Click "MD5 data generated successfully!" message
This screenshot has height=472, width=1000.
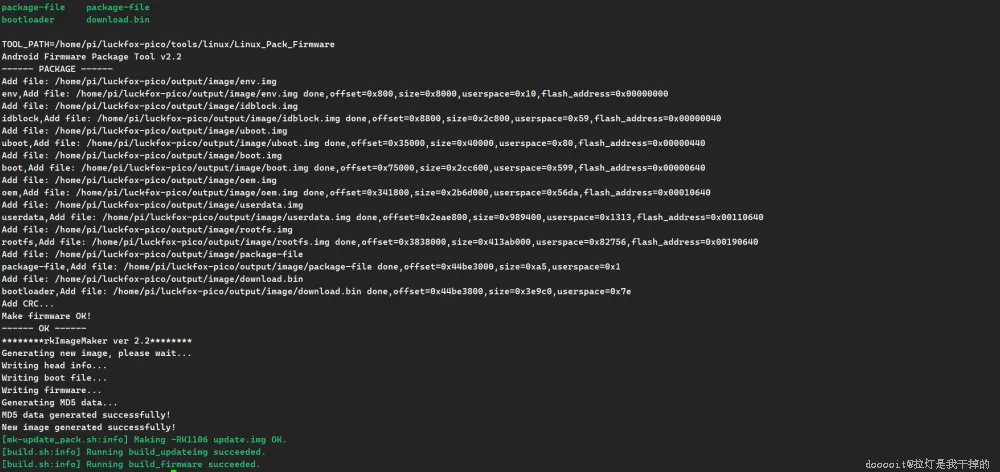pyautogui.click(x=85, y=414)
